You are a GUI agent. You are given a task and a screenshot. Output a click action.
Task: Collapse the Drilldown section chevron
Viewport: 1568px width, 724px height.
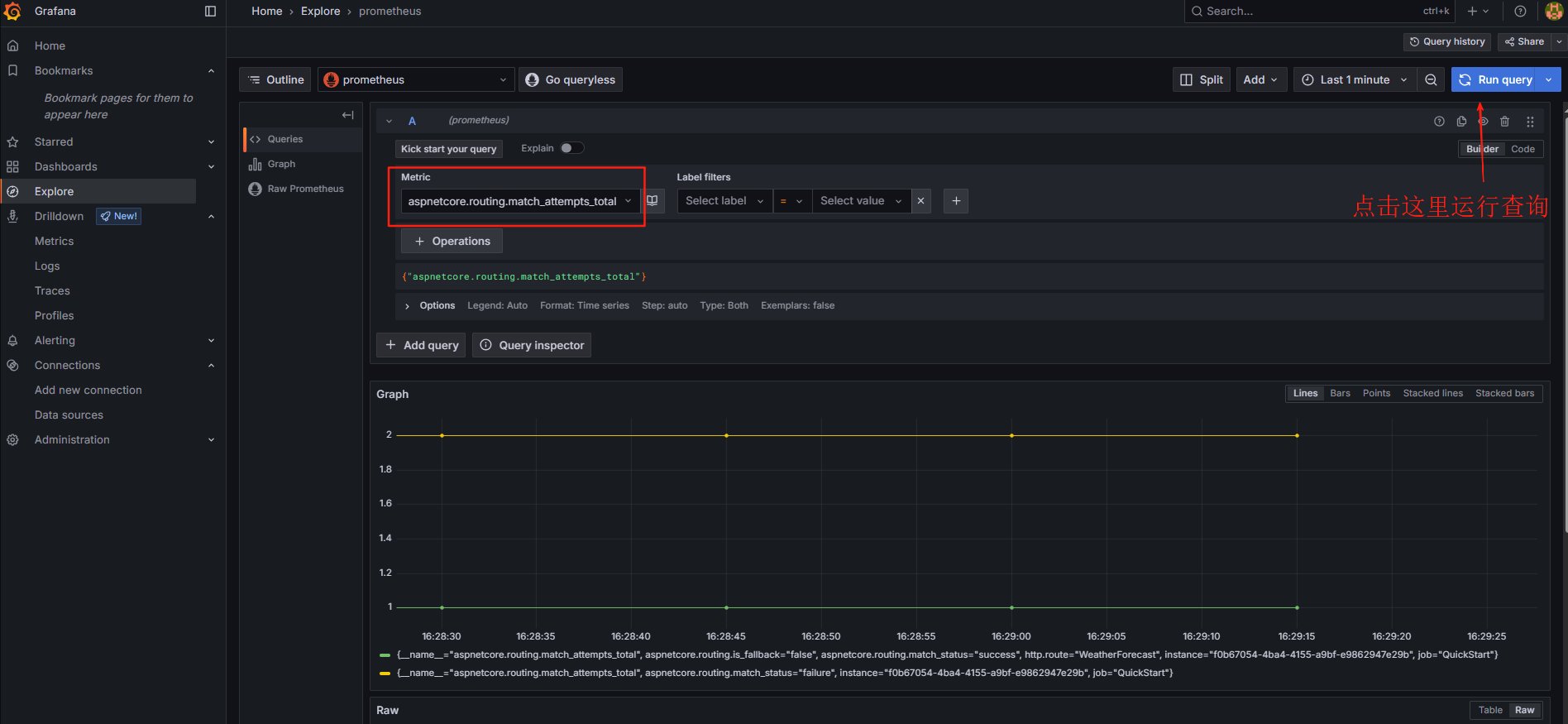point(211,217)
